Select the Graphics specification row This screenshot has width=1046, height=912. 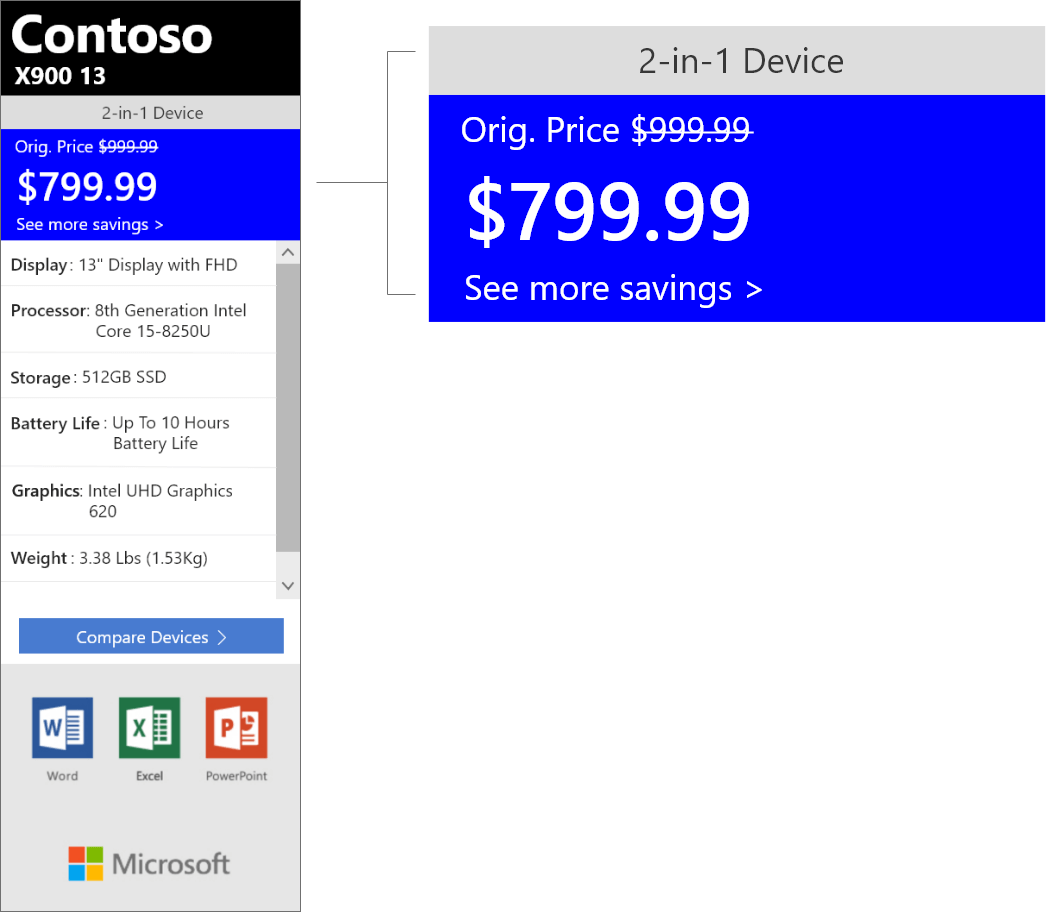138,501
